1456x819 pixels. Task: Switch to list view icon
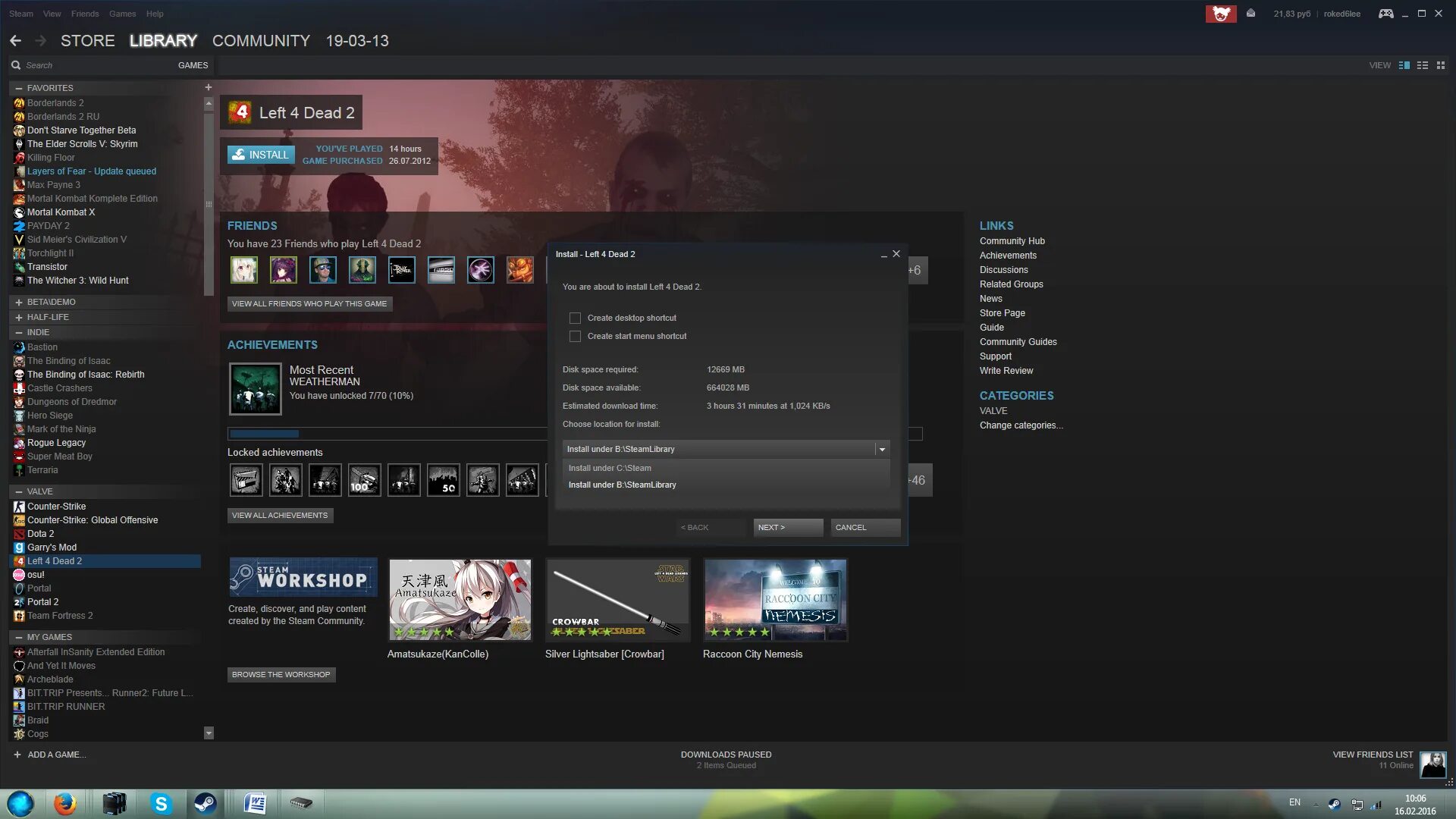[1423, 65]
